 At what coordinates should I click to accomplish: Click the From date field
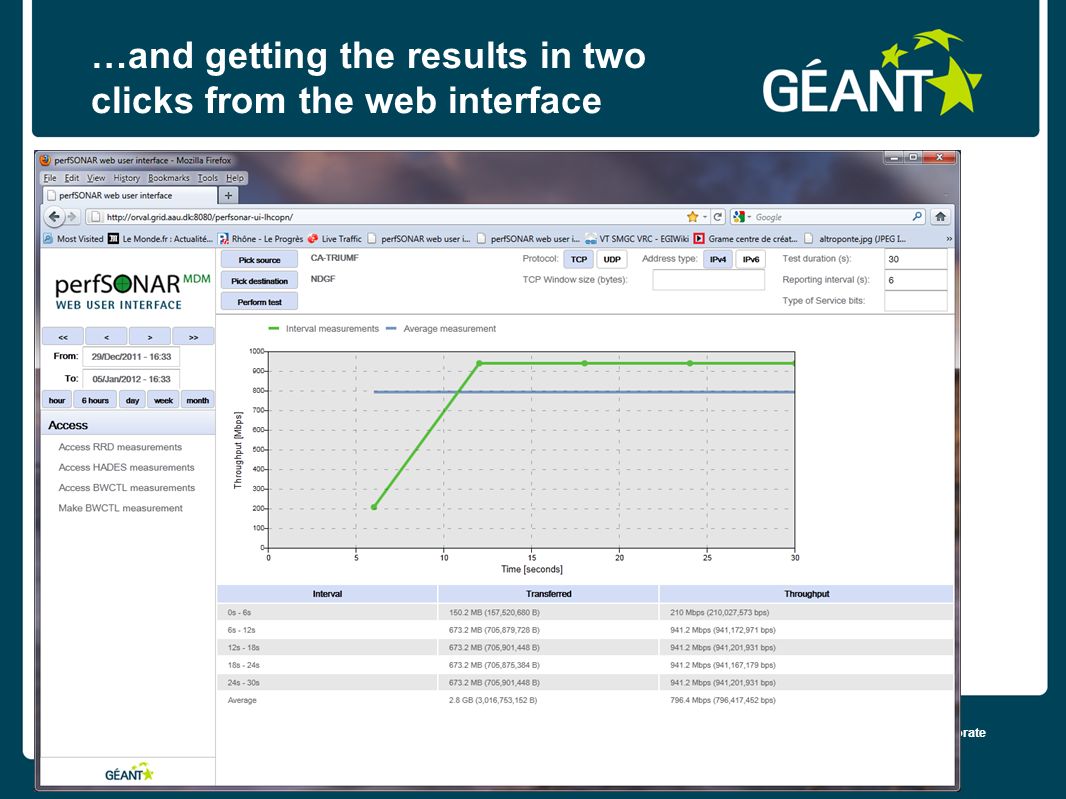131,356
